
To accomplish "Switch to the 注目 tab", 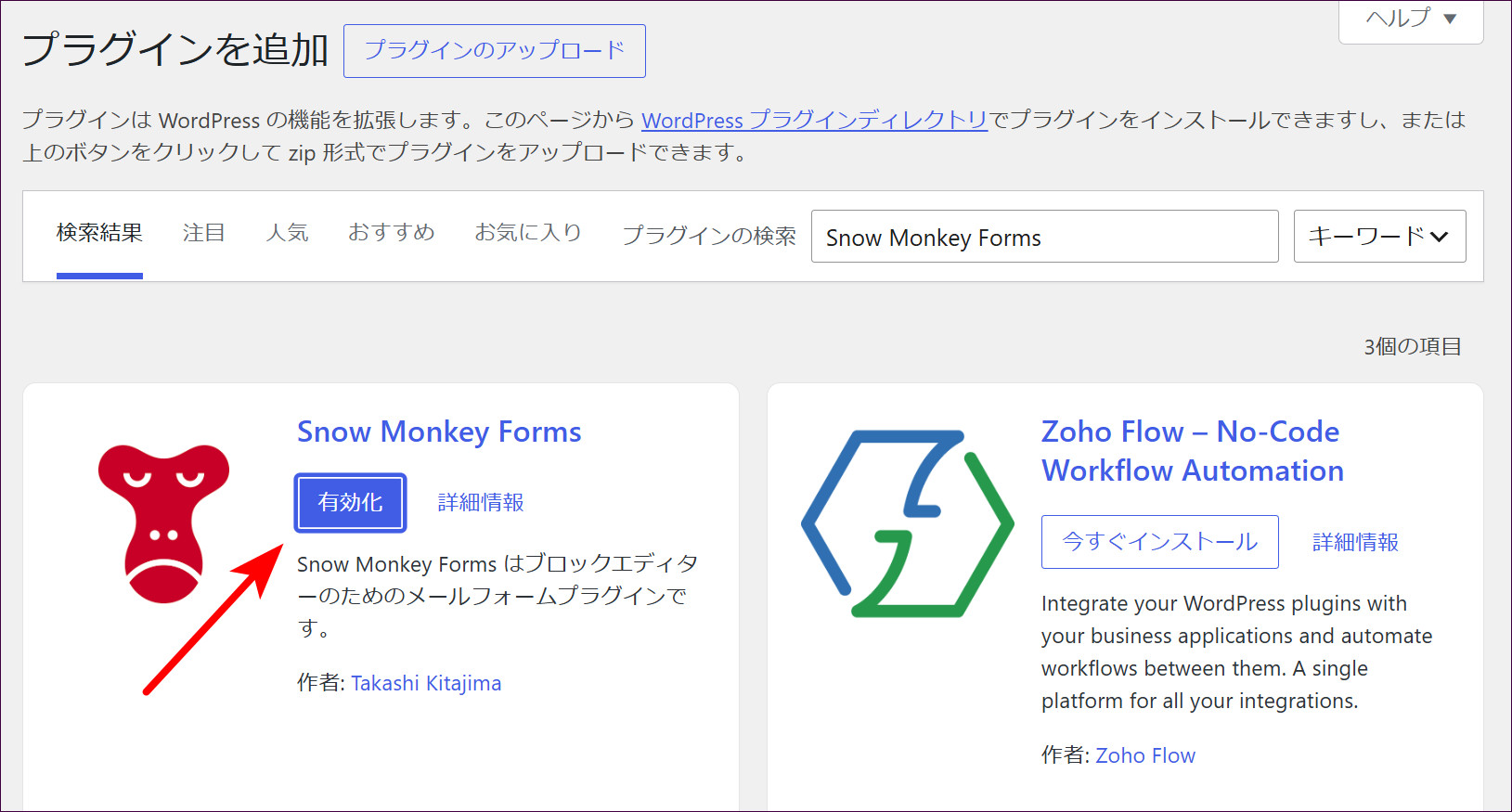I will tap(204, 233).
